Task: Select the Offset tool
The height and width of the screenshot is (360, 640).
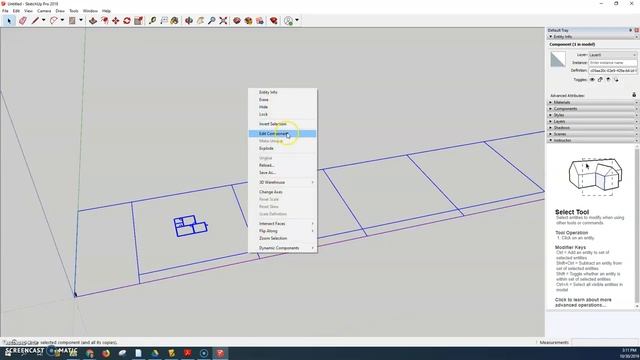Action: click(104, 20)
